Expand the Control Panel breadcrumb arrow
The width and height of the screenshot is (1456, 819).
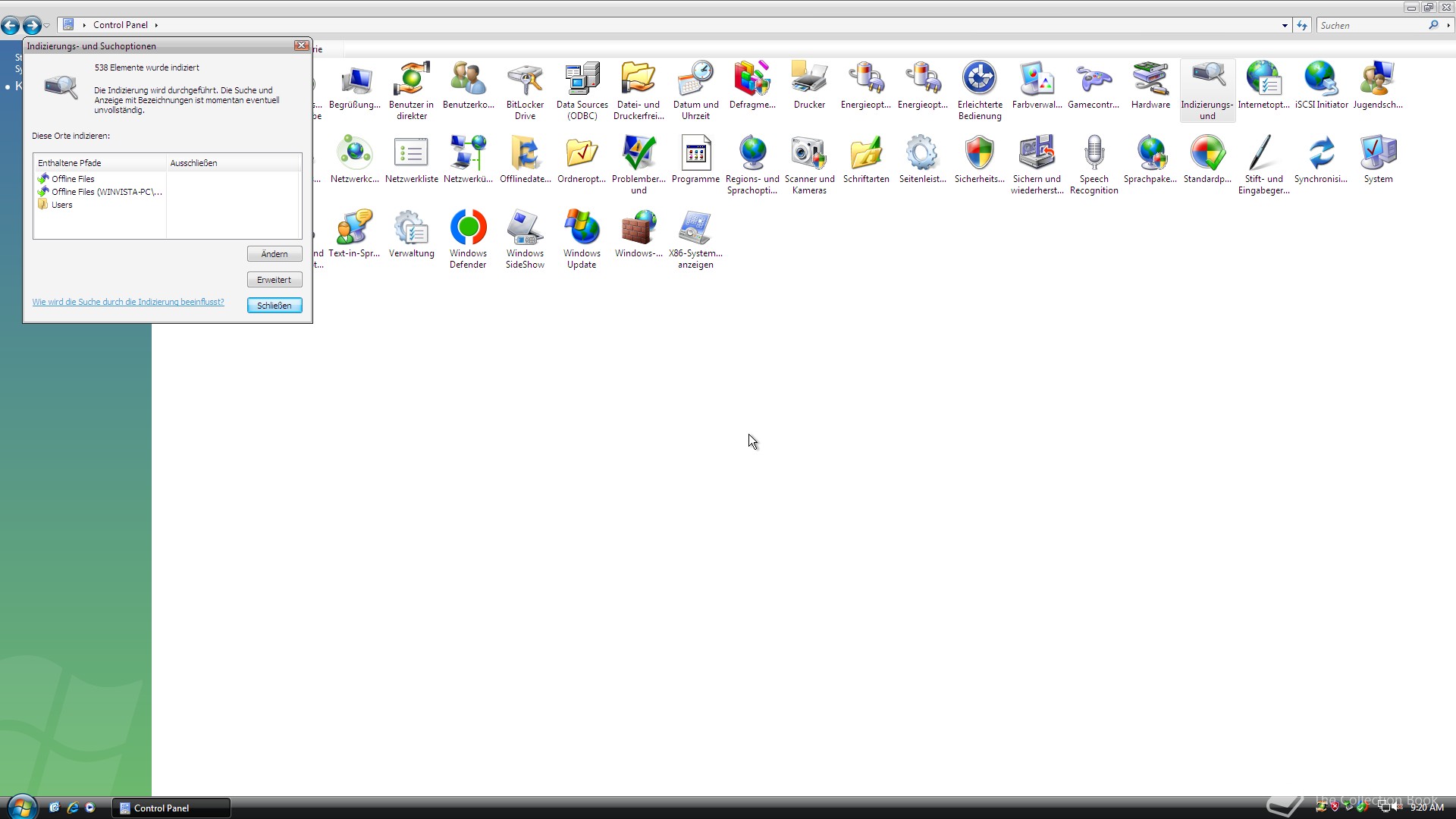[x=156, y=25]
